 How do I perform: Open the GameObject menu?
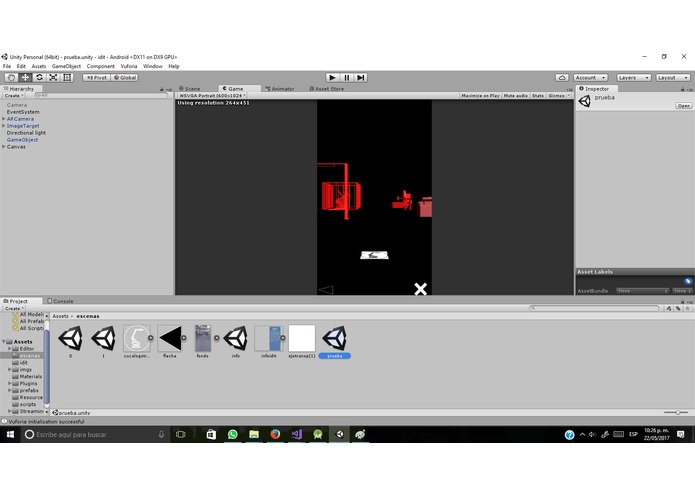point(66,66)
